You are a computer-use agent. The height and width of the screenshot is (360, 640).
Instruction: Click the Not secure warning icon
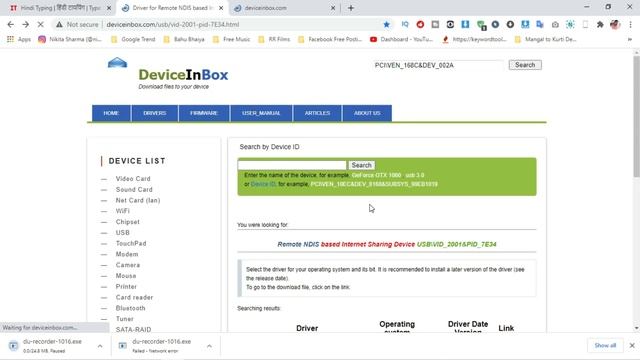tap(60, 24)
